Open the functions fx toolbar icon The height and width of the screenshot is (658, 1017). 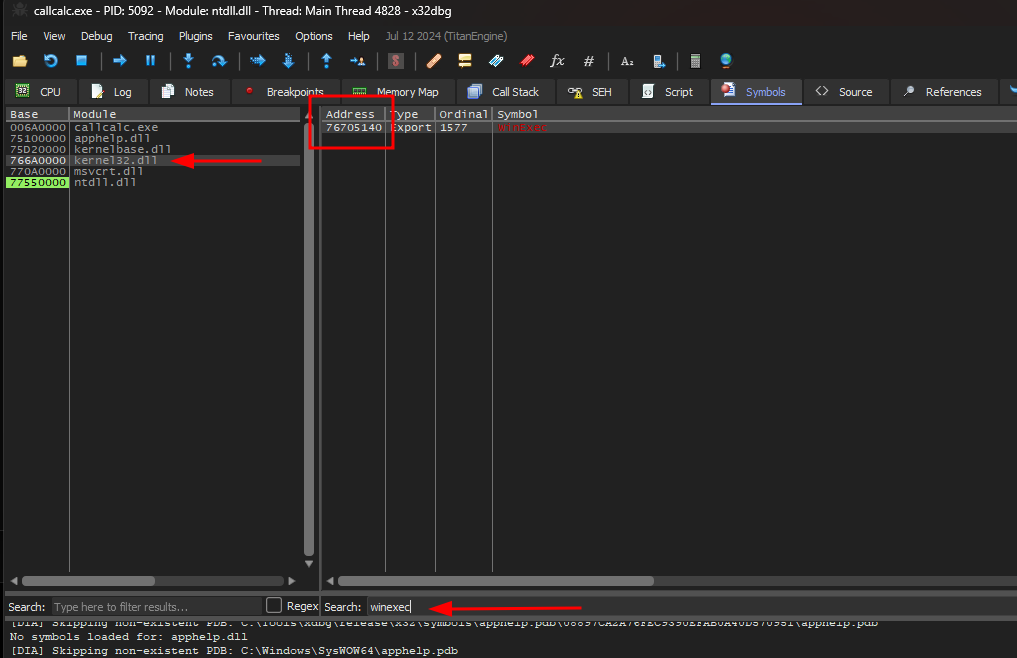point(558,61)
